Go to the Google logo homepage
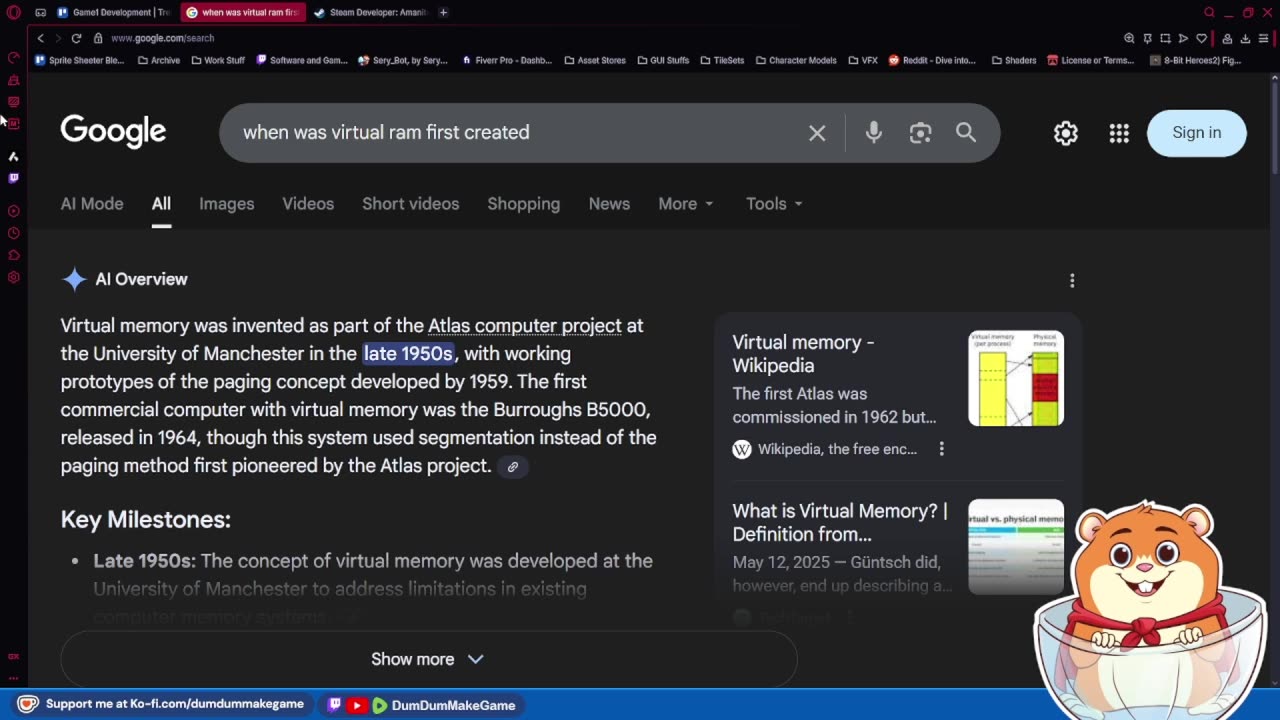The height and width of the screenshot is (720, 1280). point(113,131)
